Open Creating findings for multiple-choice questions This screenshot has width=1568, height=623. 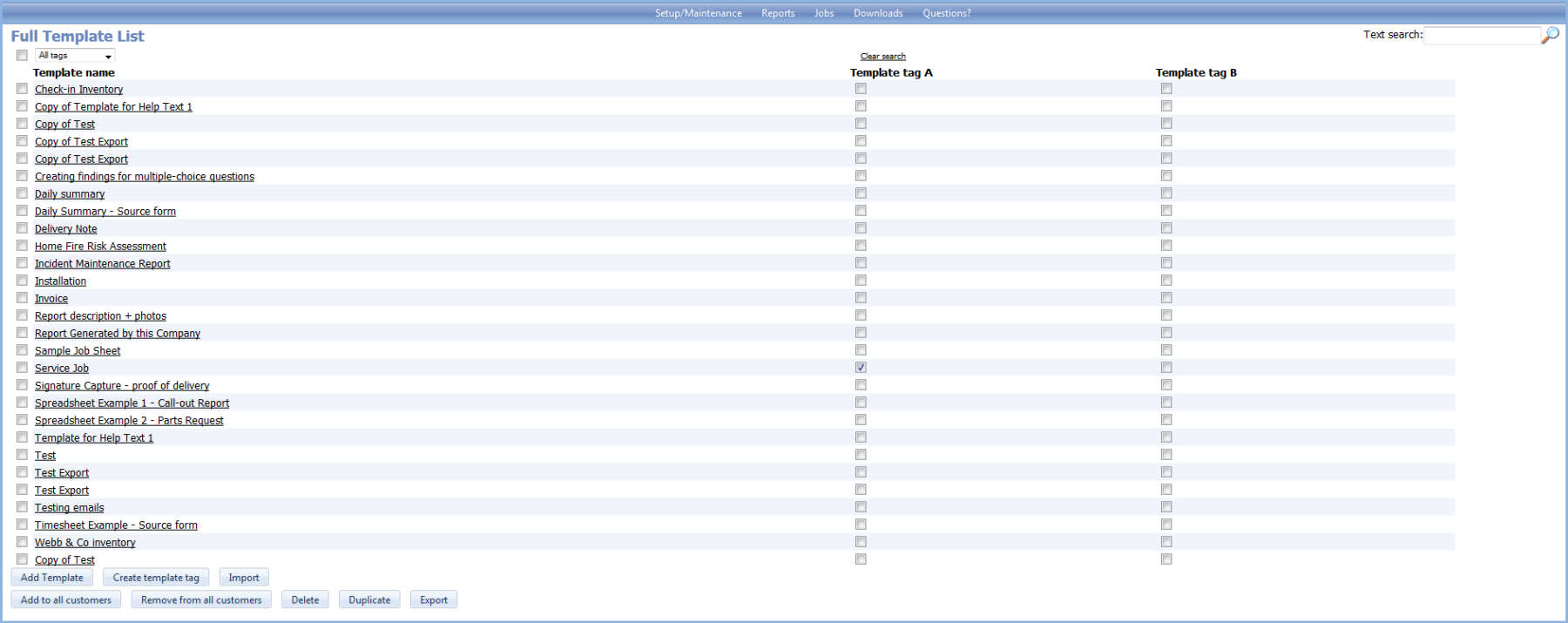point(145,177)
